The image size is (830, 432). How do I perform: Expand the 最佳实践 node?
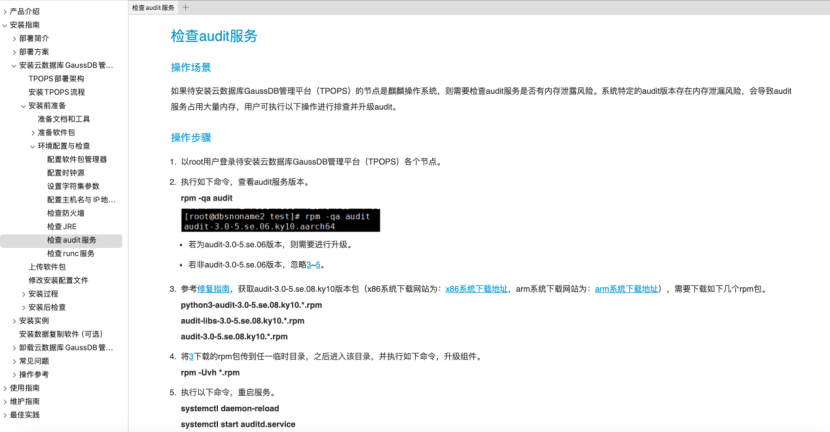[x=5, y=415]
